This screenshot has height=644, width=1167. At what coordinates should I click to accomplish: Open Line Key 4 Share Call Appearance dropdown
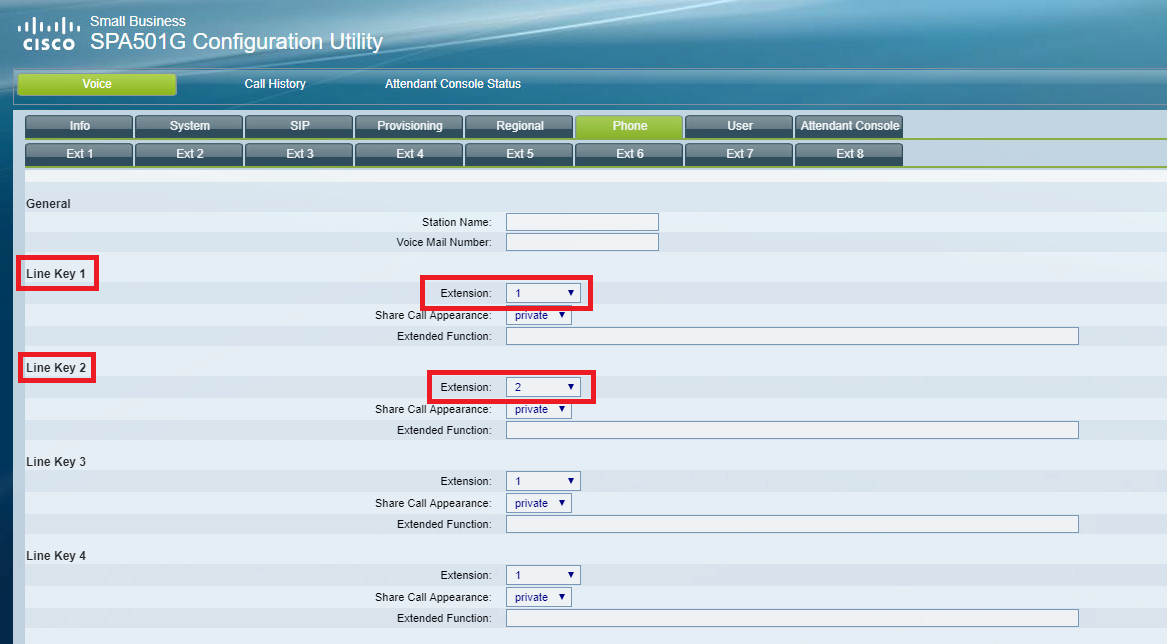539,597
